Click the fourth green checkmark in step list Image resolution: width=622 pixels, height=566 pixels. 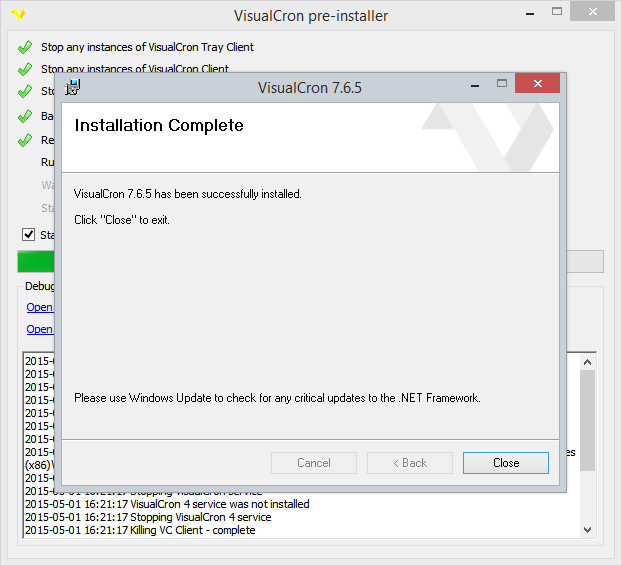pos(25,116)
